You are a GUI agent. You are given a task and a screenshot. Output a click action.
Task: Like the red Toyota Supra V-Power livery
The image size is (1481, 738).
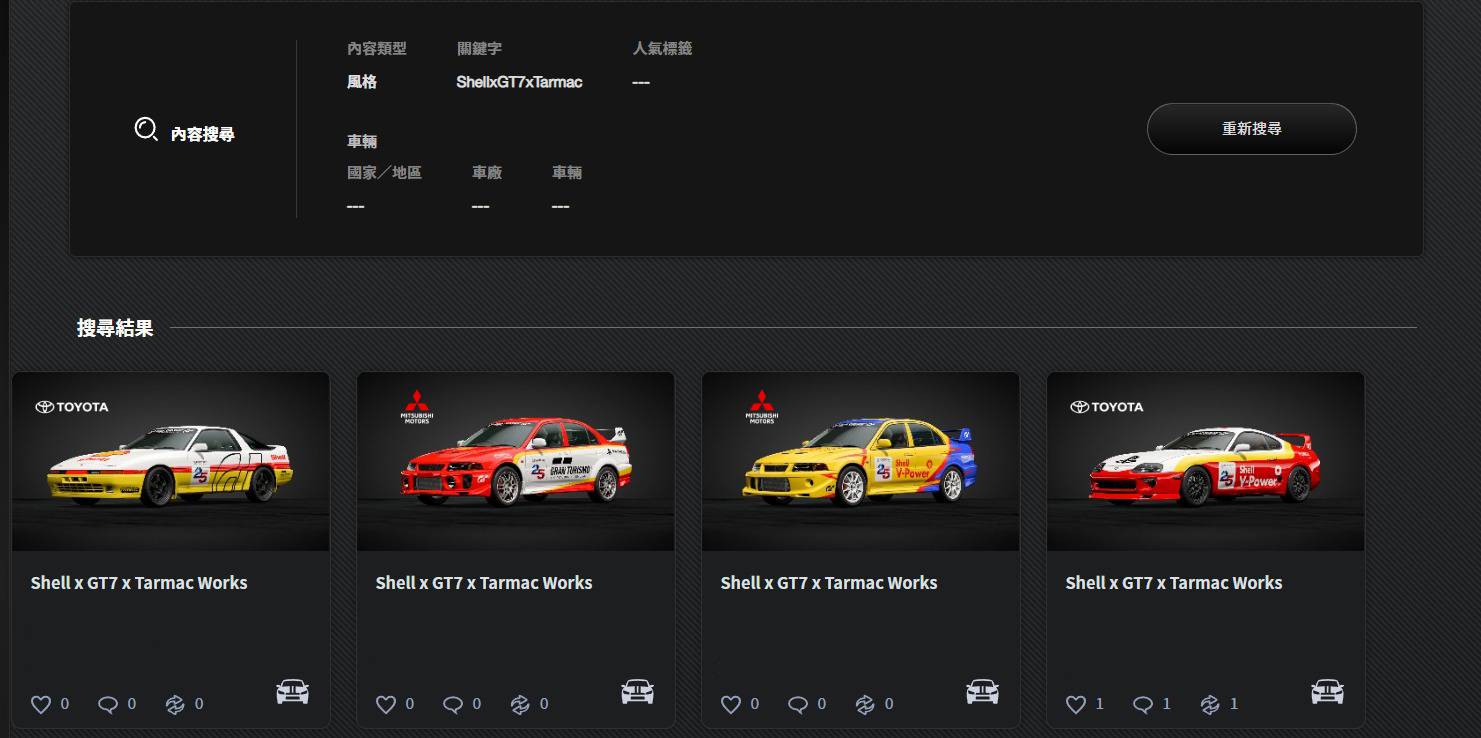pos(1076,704)
